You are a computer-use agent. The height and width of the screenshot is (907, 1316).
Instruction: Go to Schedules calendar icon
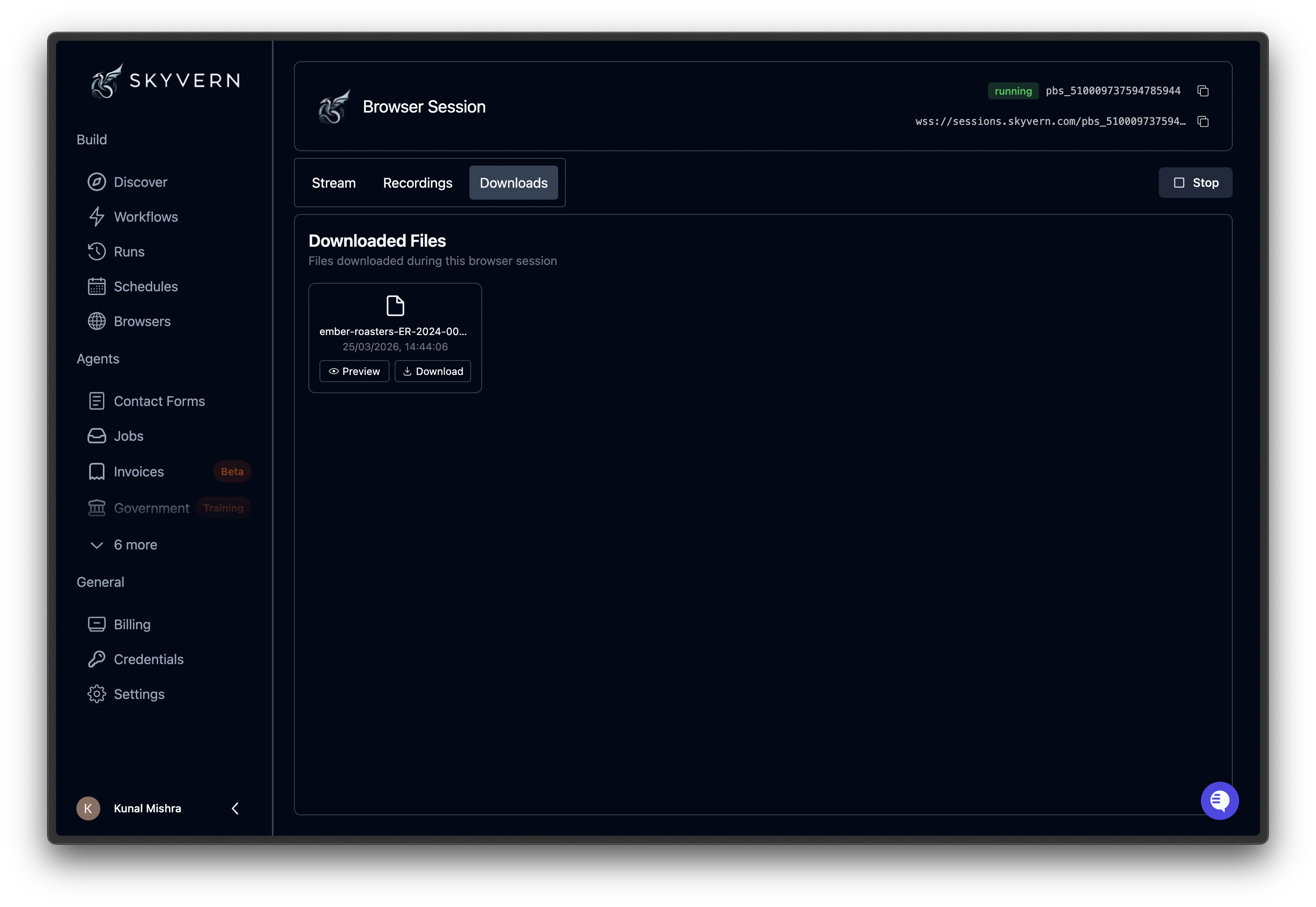tap(96, 287)
